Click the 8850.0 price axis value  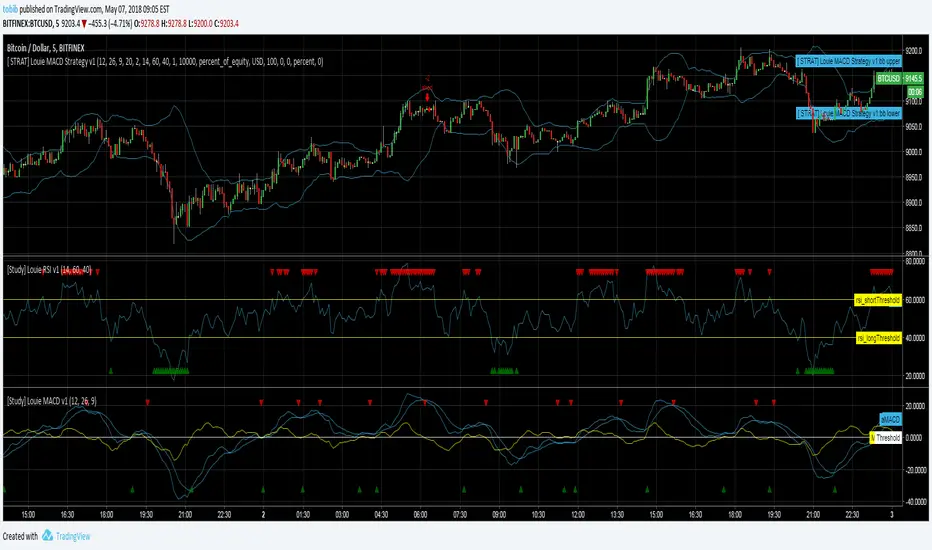[913, 228]
